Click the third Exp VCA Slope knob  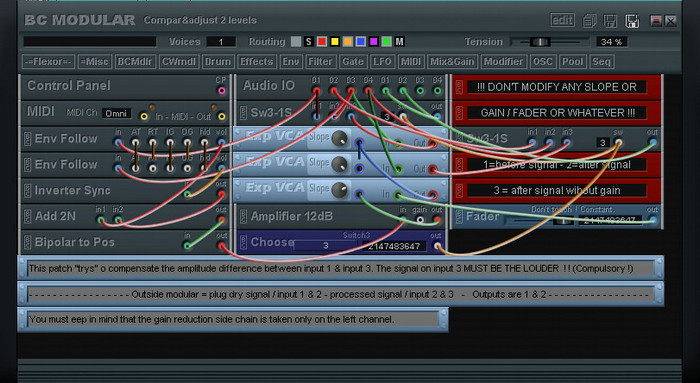point(339,190)
